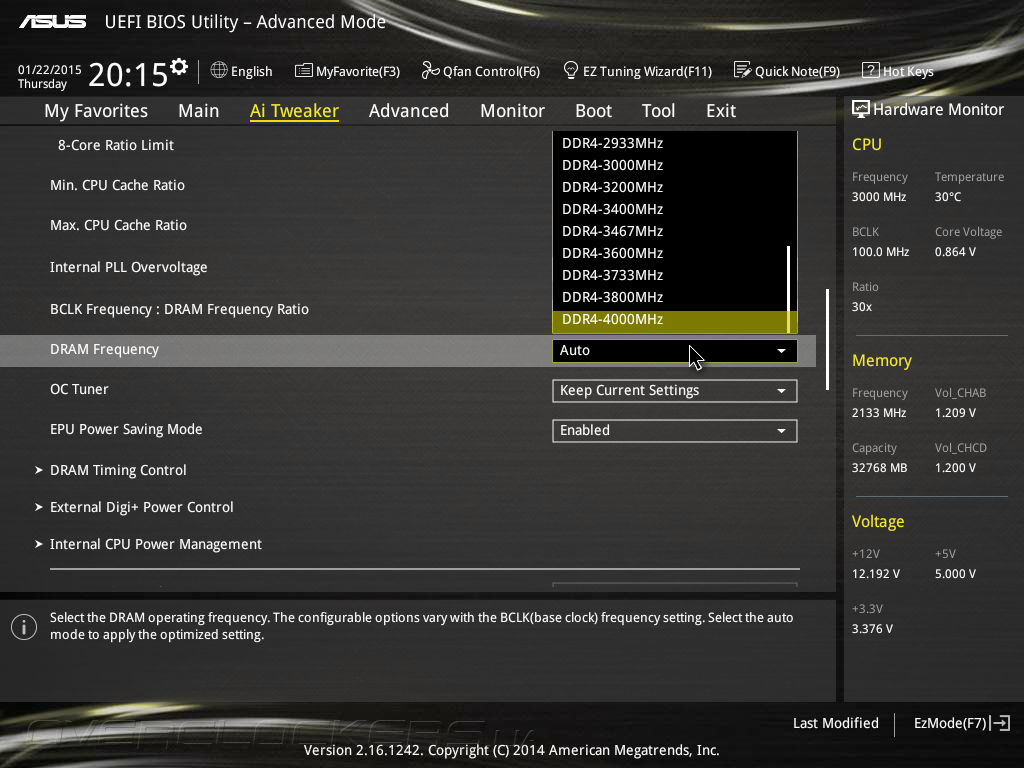1024x768 pixels.
Task: Click the main settings page scrollbar
Action: (x=827, y=340)
